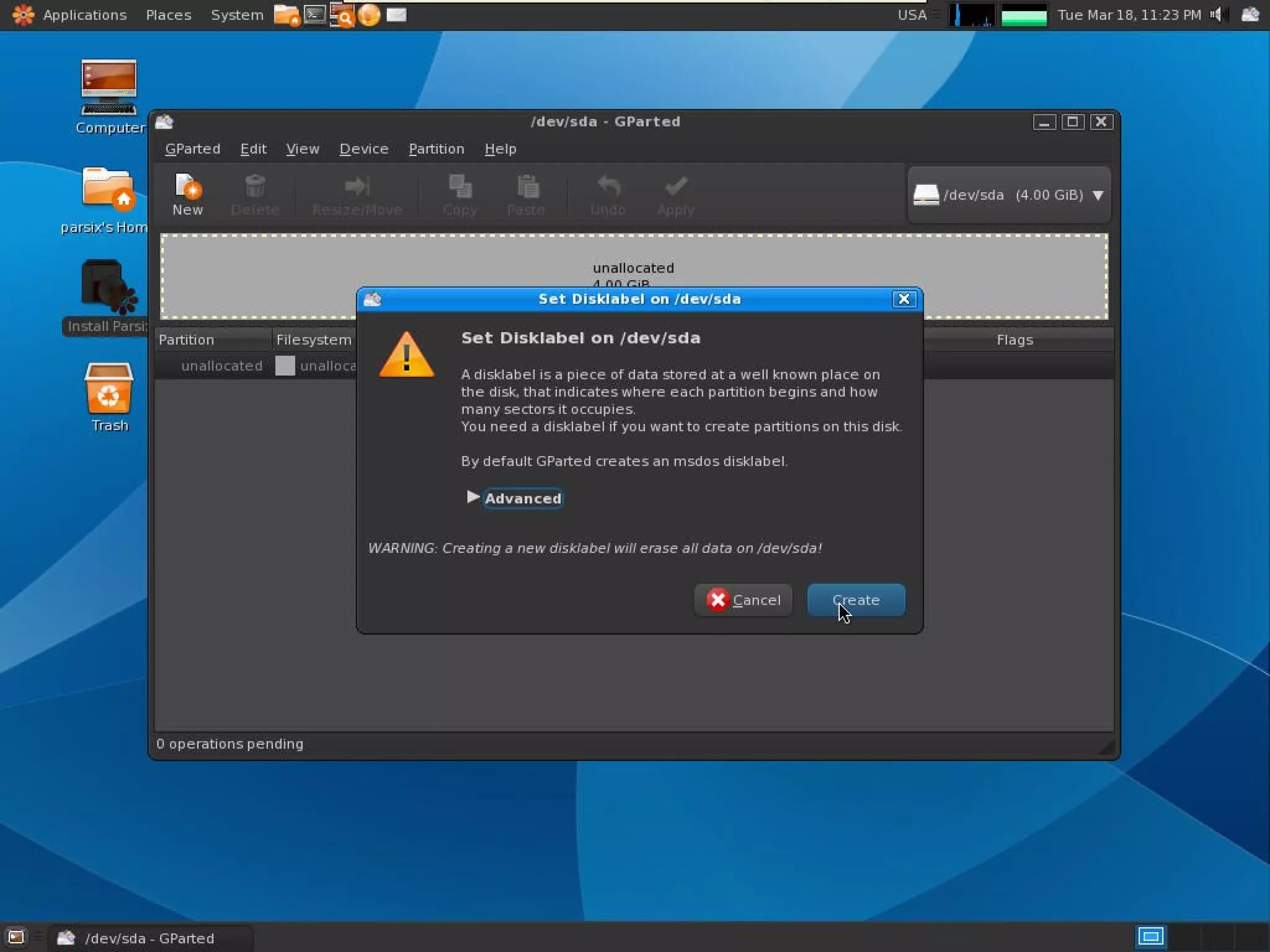
Task: Open the Device menu
Action: pyautogui.click(x=364, y=149)
